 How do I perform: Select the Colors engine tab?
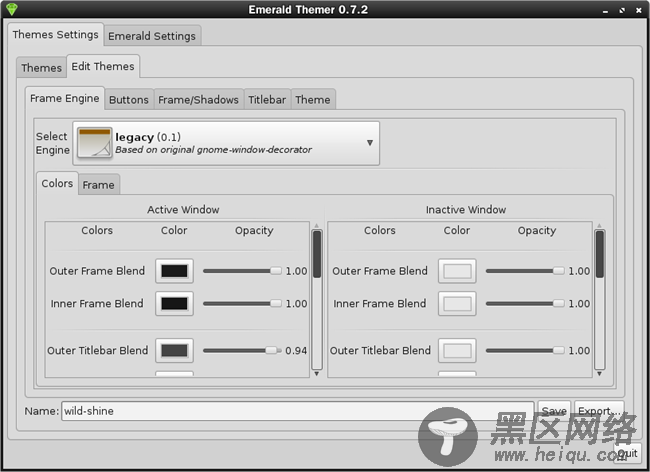tap(57, 184)
